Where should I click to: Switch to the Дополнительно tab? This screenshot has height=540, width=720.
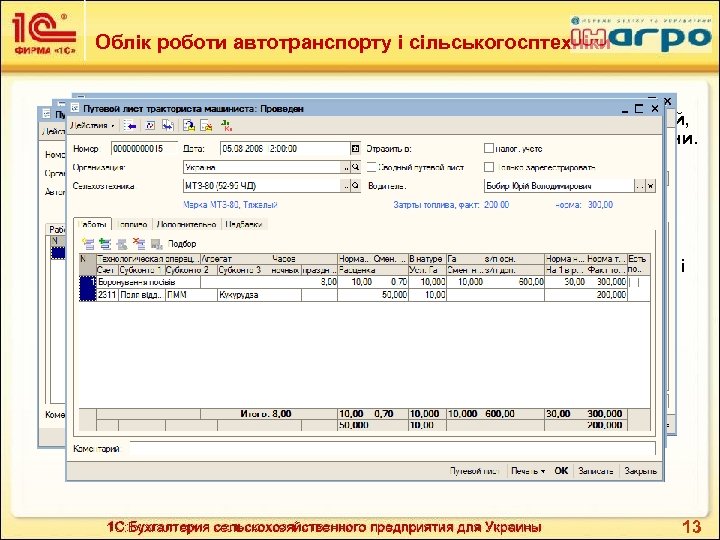186,224
